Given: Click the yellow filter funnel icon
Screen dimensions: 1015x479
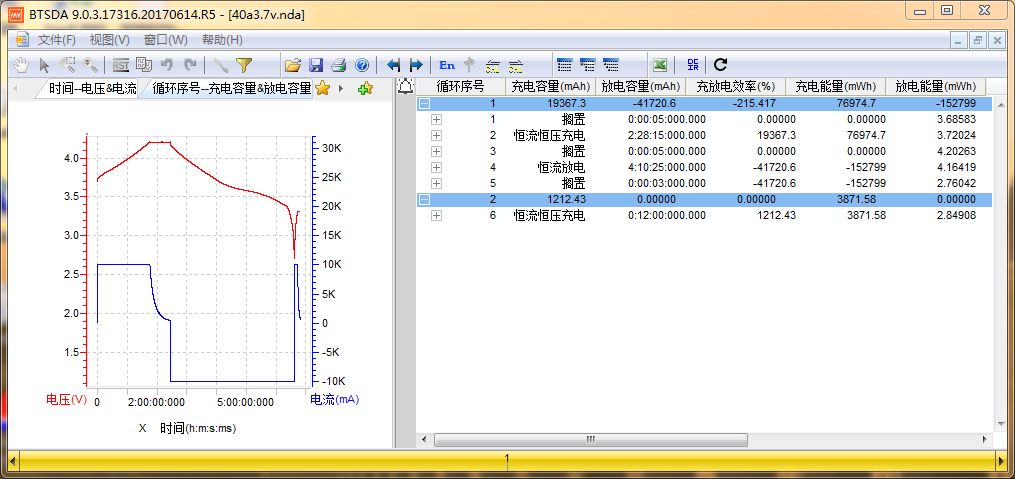Looking at the screenshot, I should (x=243, y=65).
